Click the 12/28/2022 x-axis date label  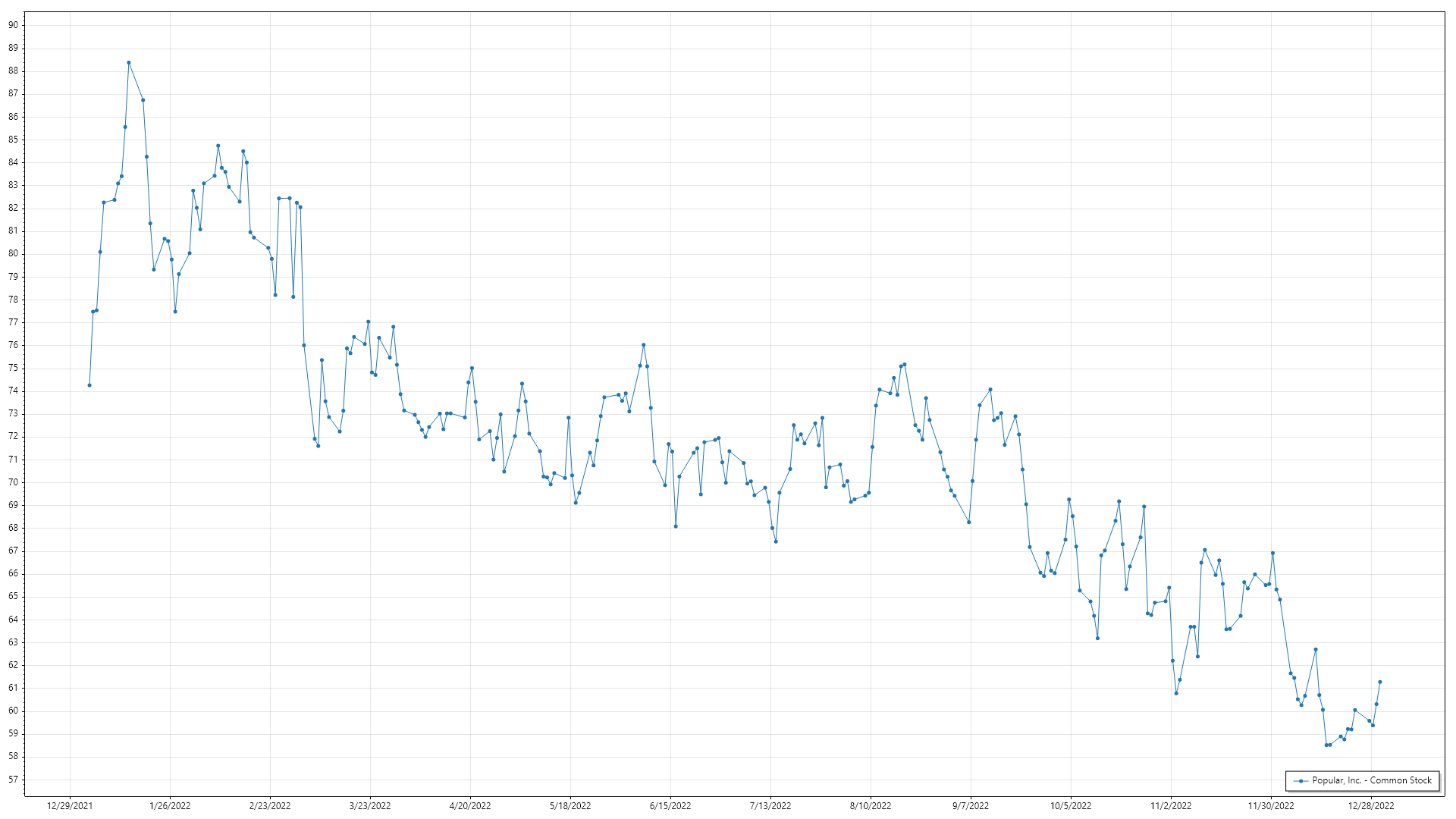(x=1371, y=805)
